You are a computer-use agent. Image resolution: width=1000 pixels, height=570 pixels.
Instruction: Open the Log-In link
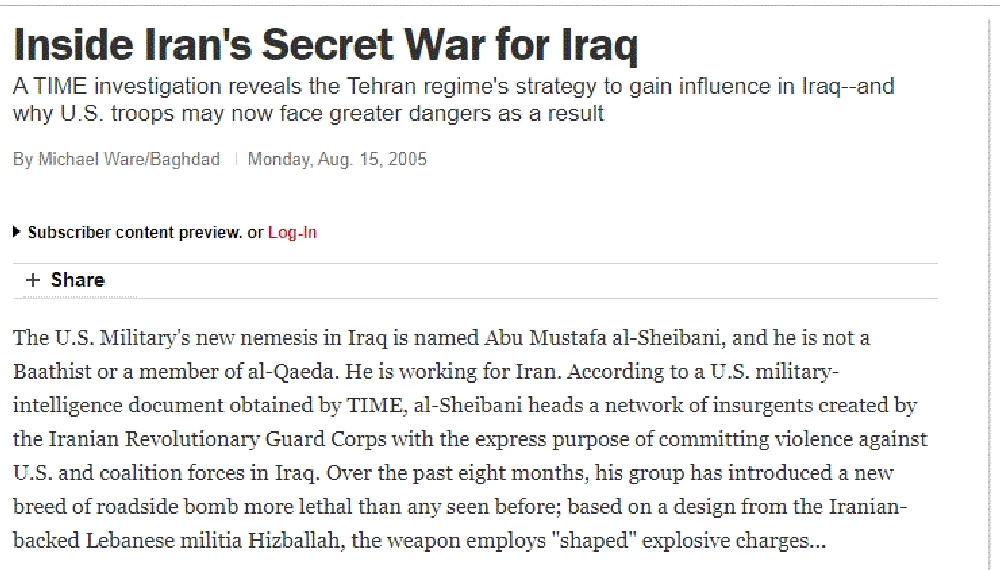tap(292, 232)
